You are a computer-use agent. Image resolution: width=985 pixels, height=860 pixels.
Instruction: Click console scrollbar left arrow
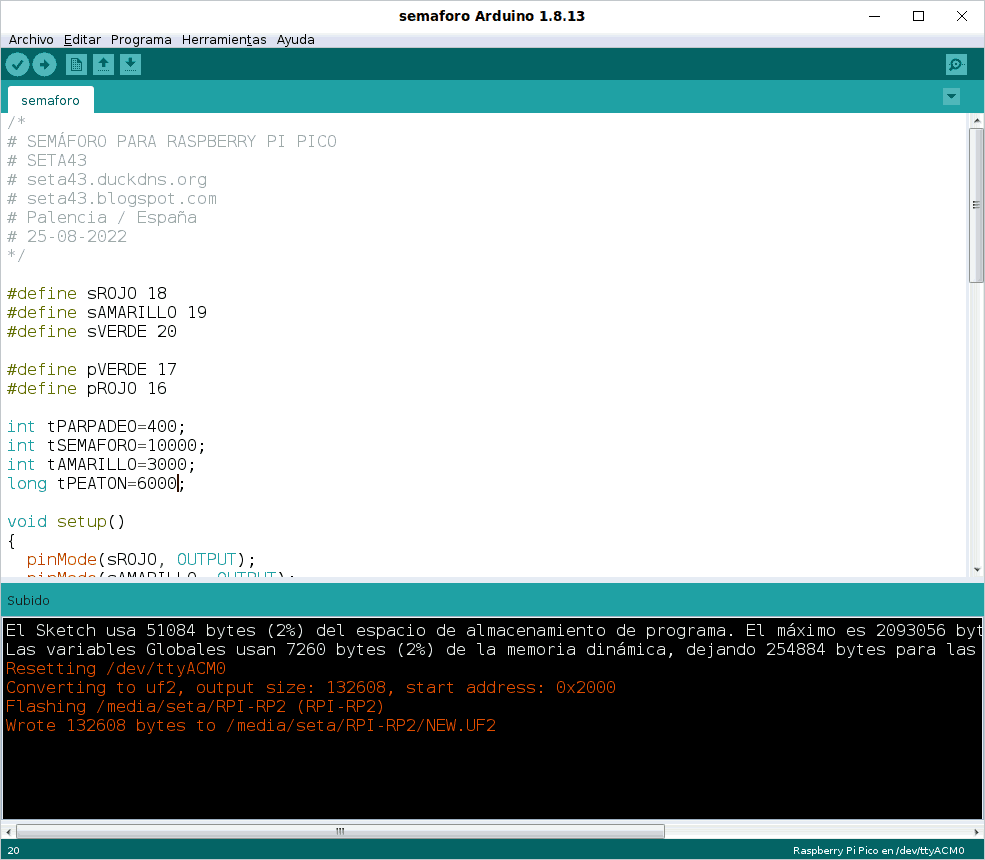pos(8,832)
